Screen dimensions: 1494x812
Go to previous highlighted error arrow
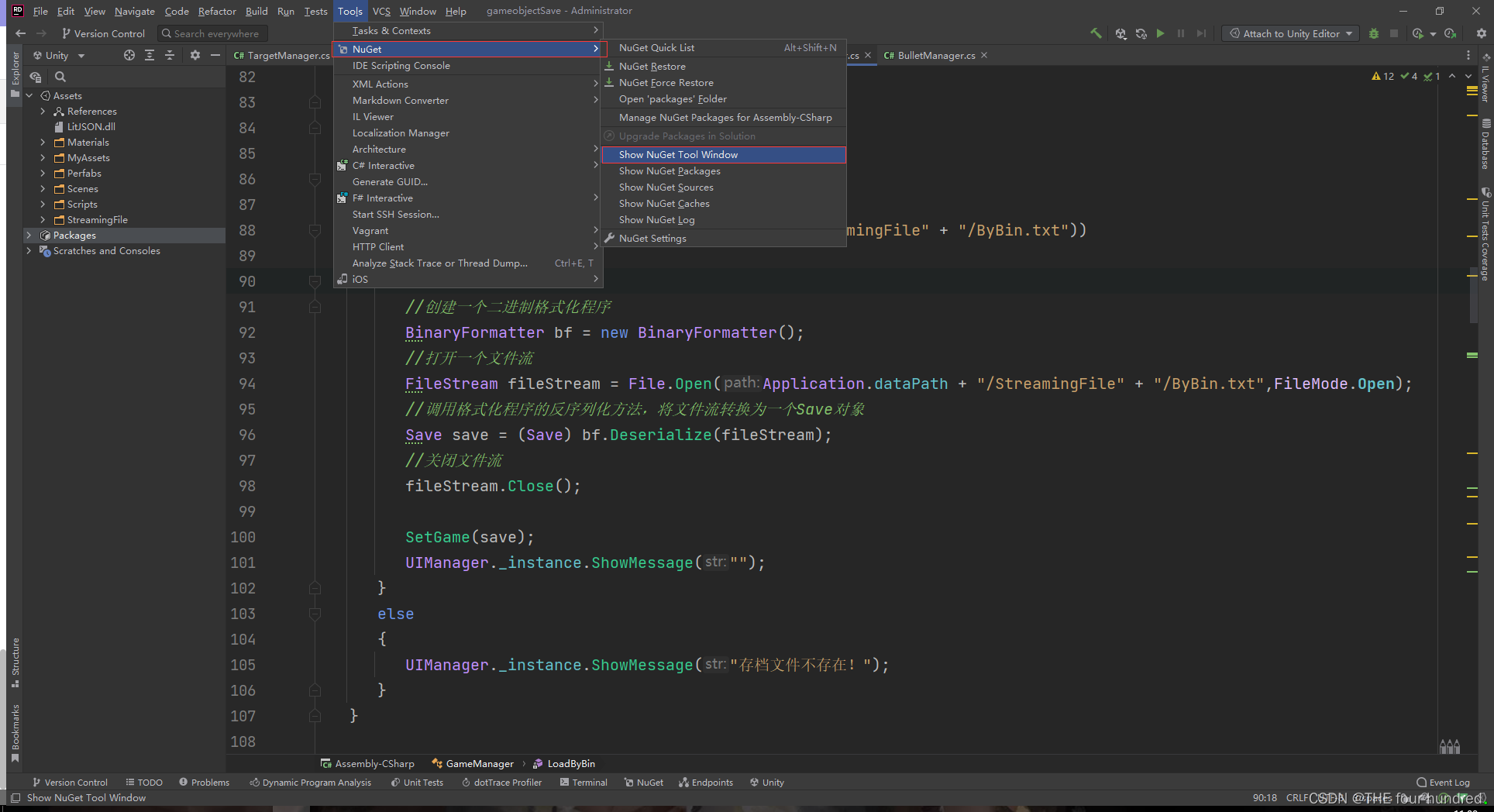pos(1452,76)
